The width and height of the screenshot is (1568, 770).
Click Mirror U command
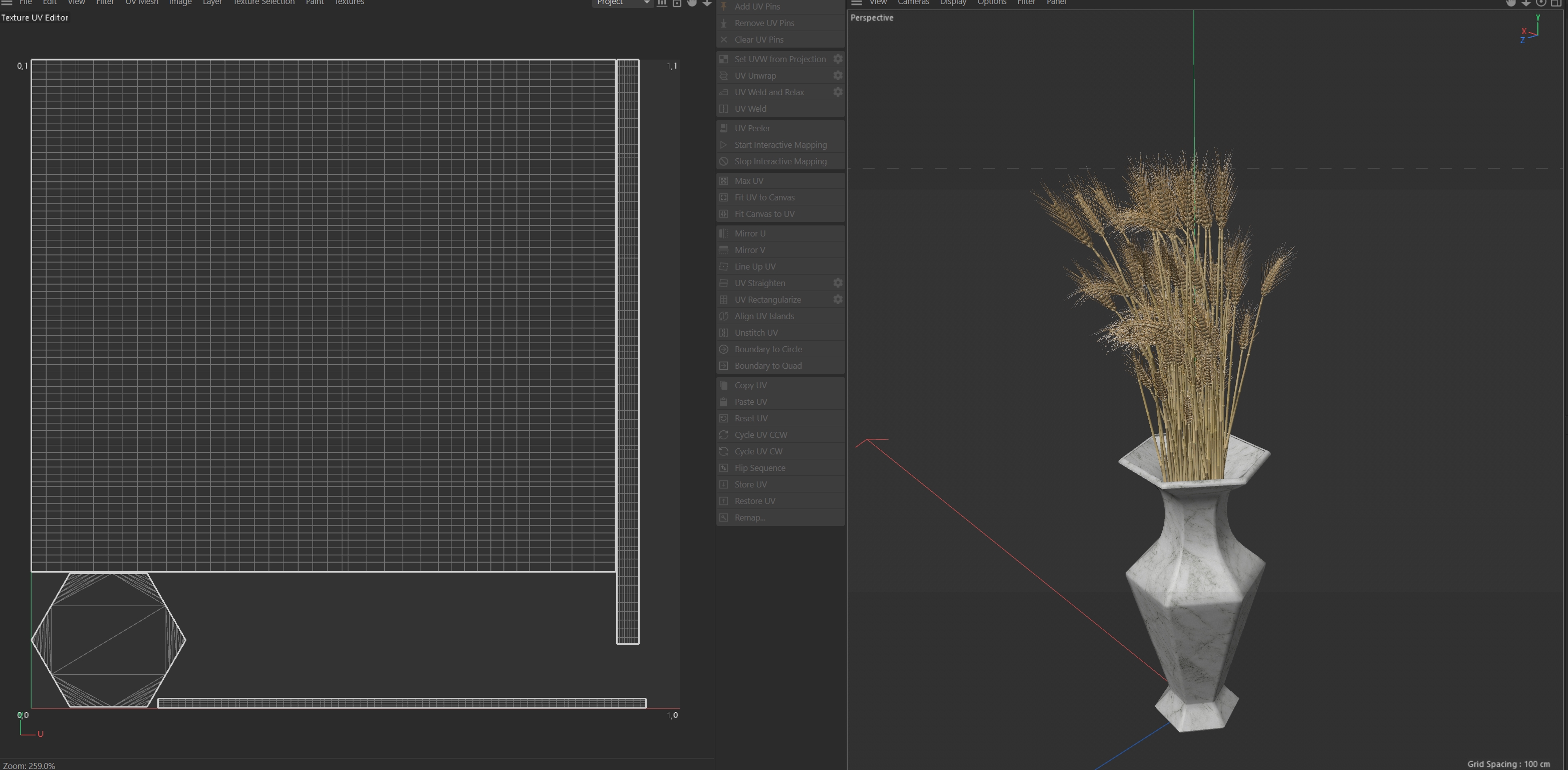click(749, 234)
